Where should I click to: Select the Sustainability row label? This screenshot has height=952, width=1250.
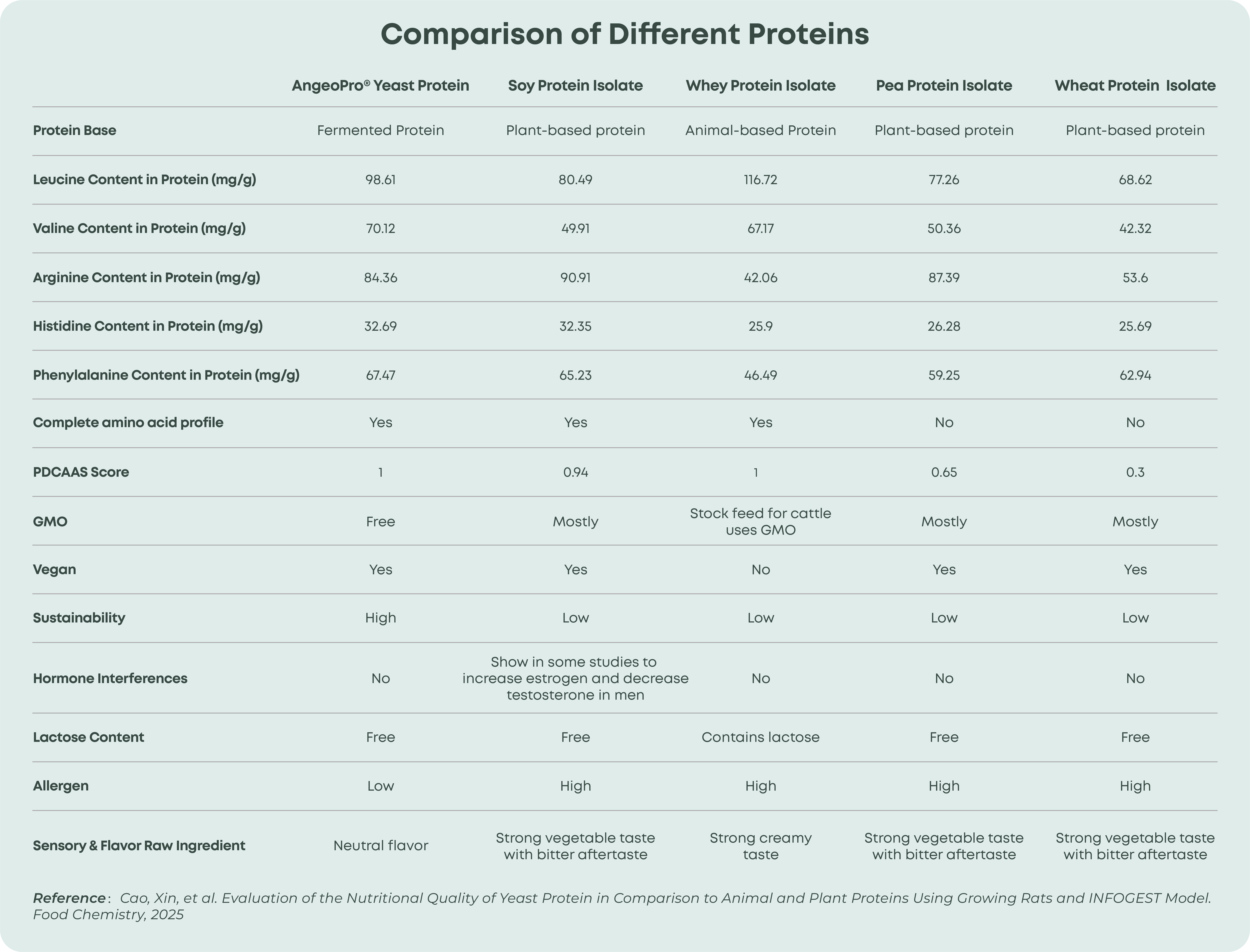(x=79, y=618)
